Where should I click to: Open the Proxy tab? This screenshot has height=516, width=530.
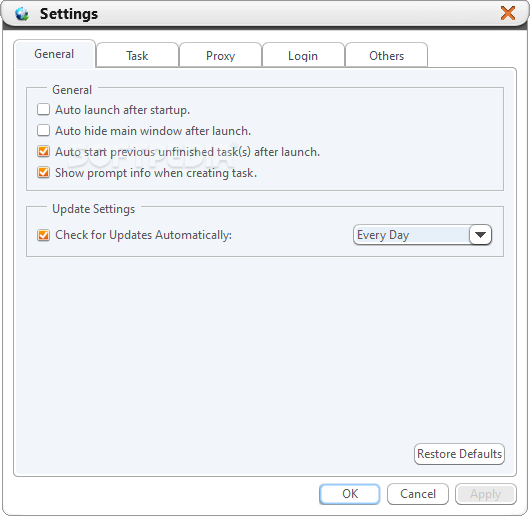220,55
